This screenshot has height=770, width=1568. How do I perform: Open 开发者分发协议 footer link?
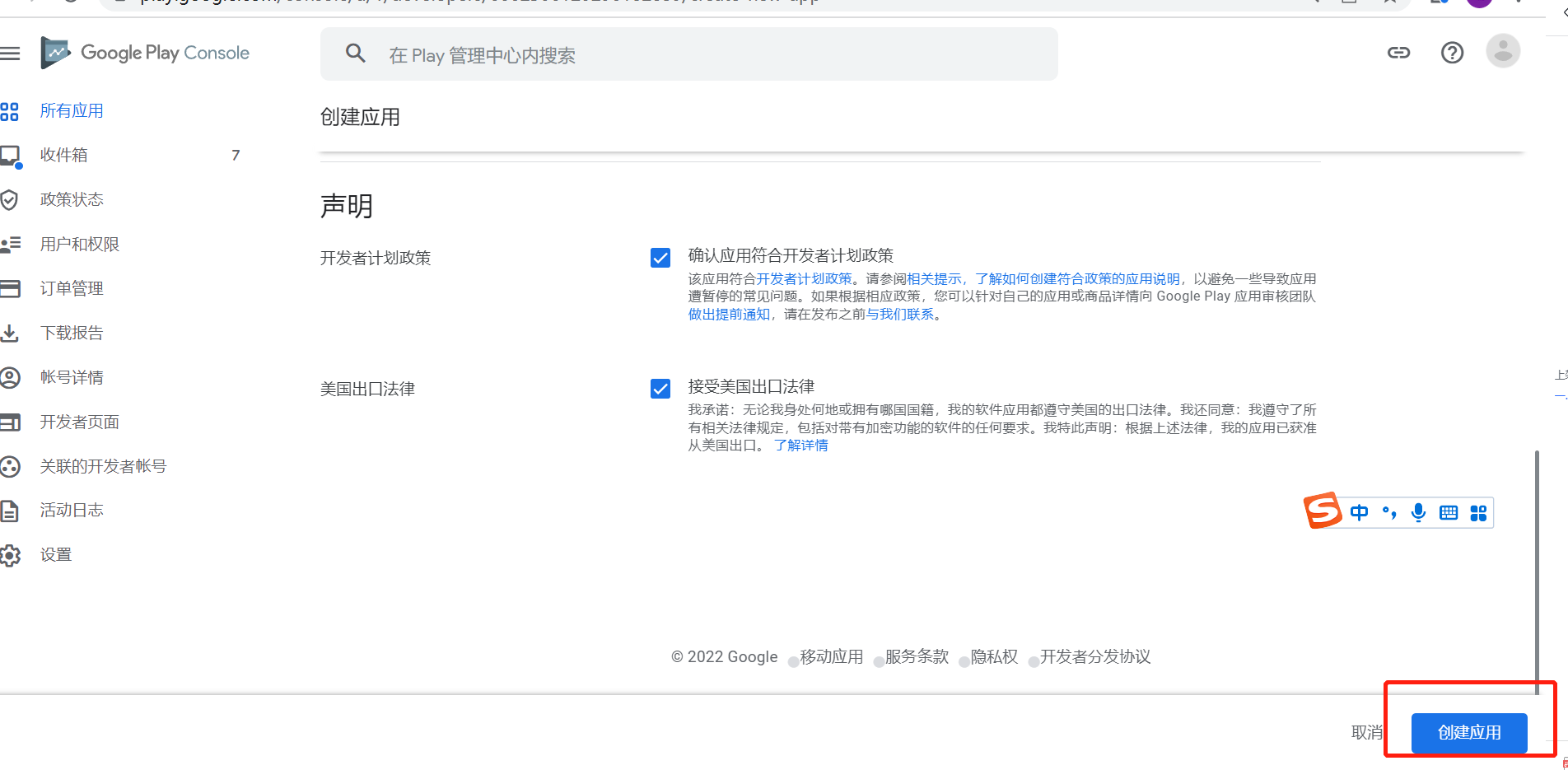tap(1095, 657)
